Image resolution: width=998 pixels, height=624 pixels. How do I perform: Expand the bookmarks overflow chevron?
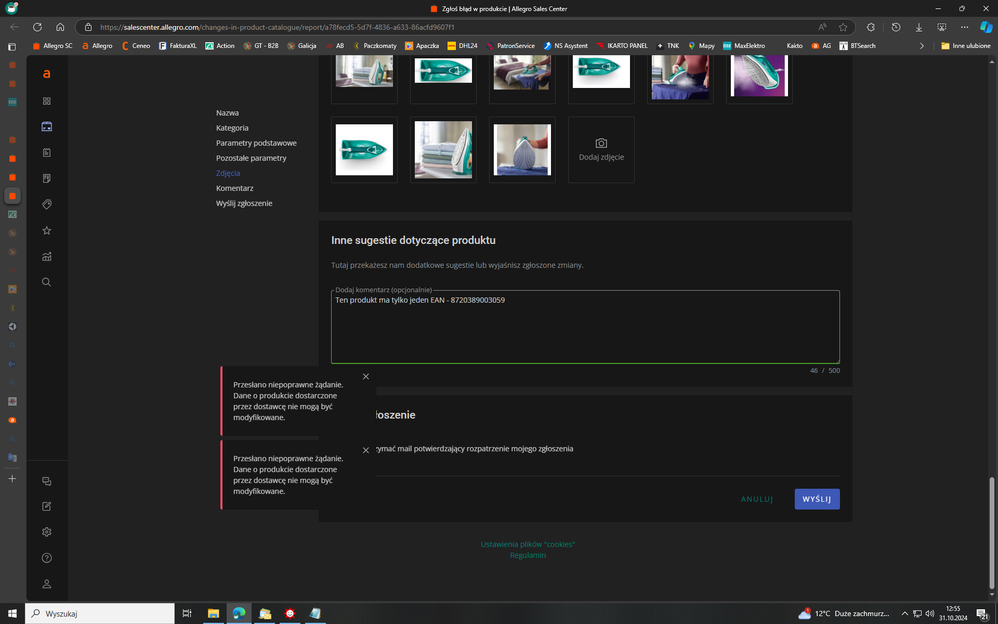(x=921, y=46)
